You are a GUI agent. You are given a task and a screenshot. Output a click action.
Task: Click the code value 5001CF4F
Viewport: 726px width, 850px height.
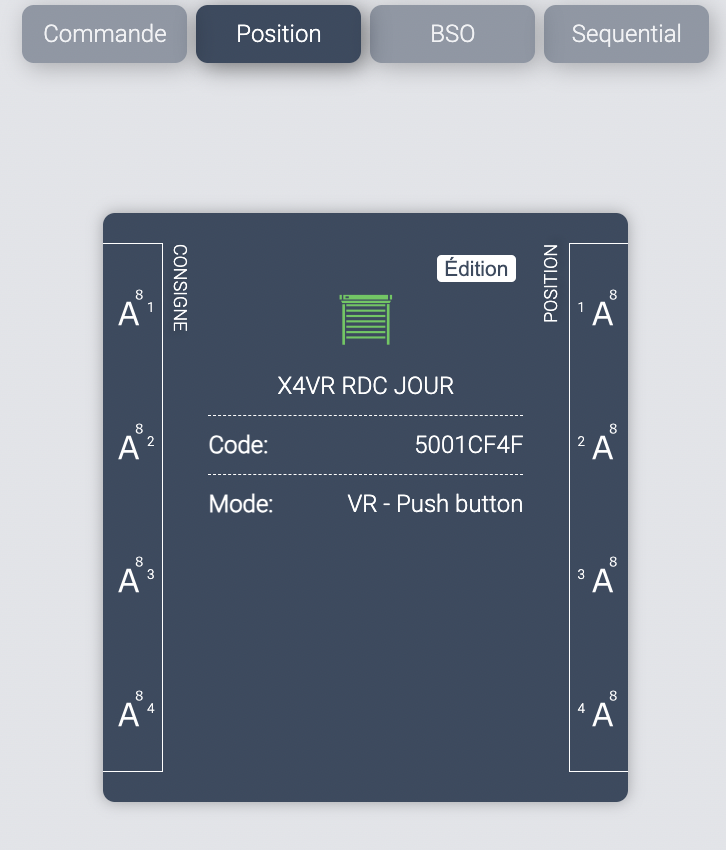point(468,445)
